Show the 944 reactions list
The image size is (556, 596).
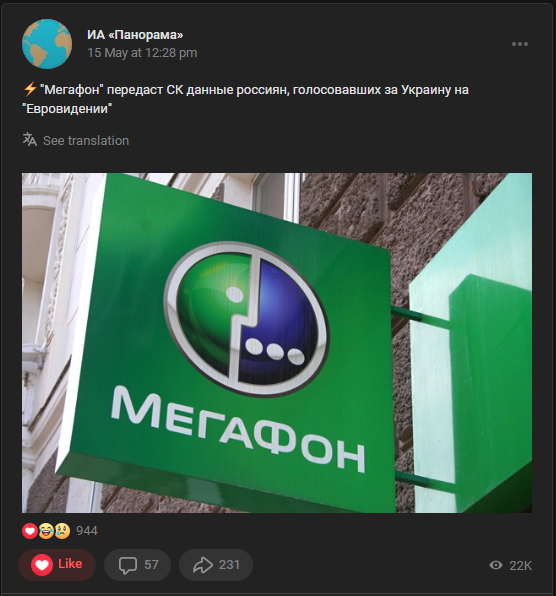pyautogui.click(x=87, y=531)
